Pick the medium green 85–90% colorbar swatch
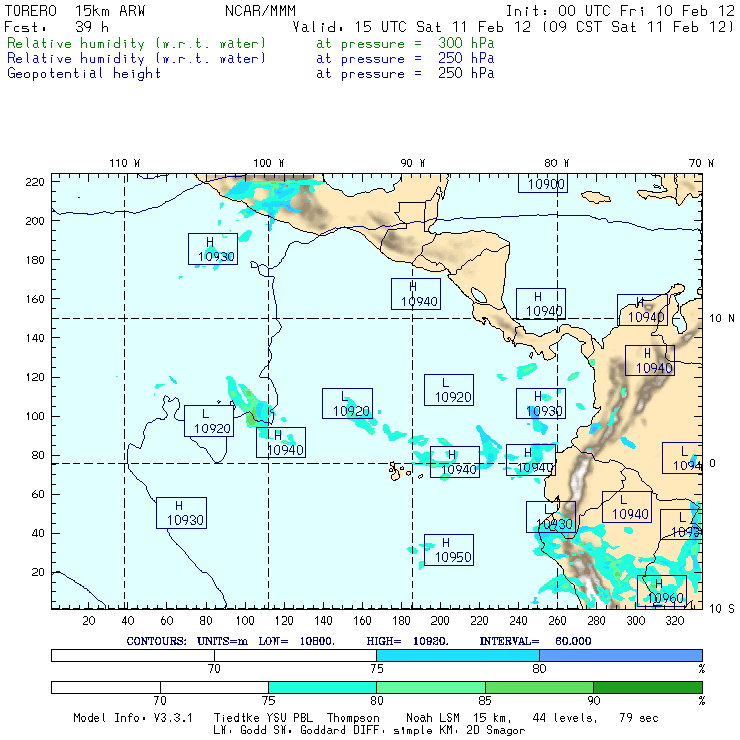Image resolution: width=740 pixels, height=740 pixels. (539, 687)
